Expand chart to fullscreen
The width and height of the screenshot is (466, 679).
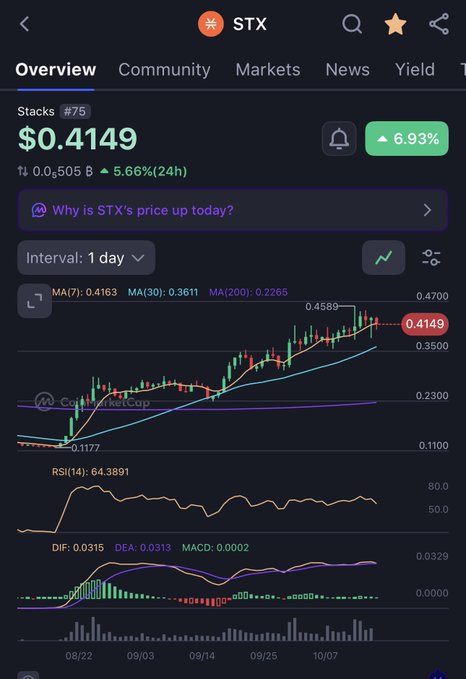tap(35, 301)
